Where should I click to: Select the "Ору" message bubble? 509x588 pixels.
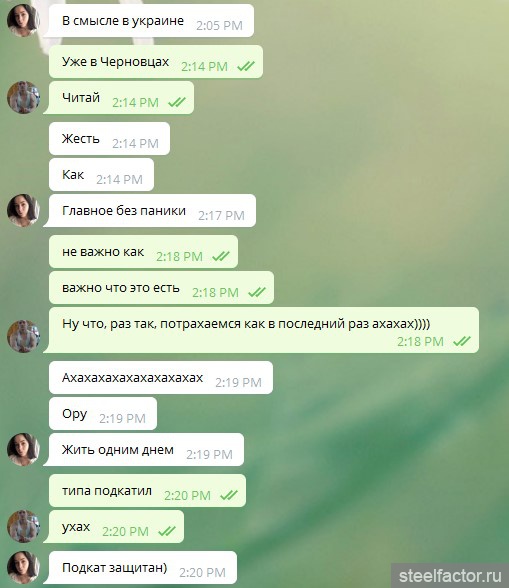click(x=103, y=414)
